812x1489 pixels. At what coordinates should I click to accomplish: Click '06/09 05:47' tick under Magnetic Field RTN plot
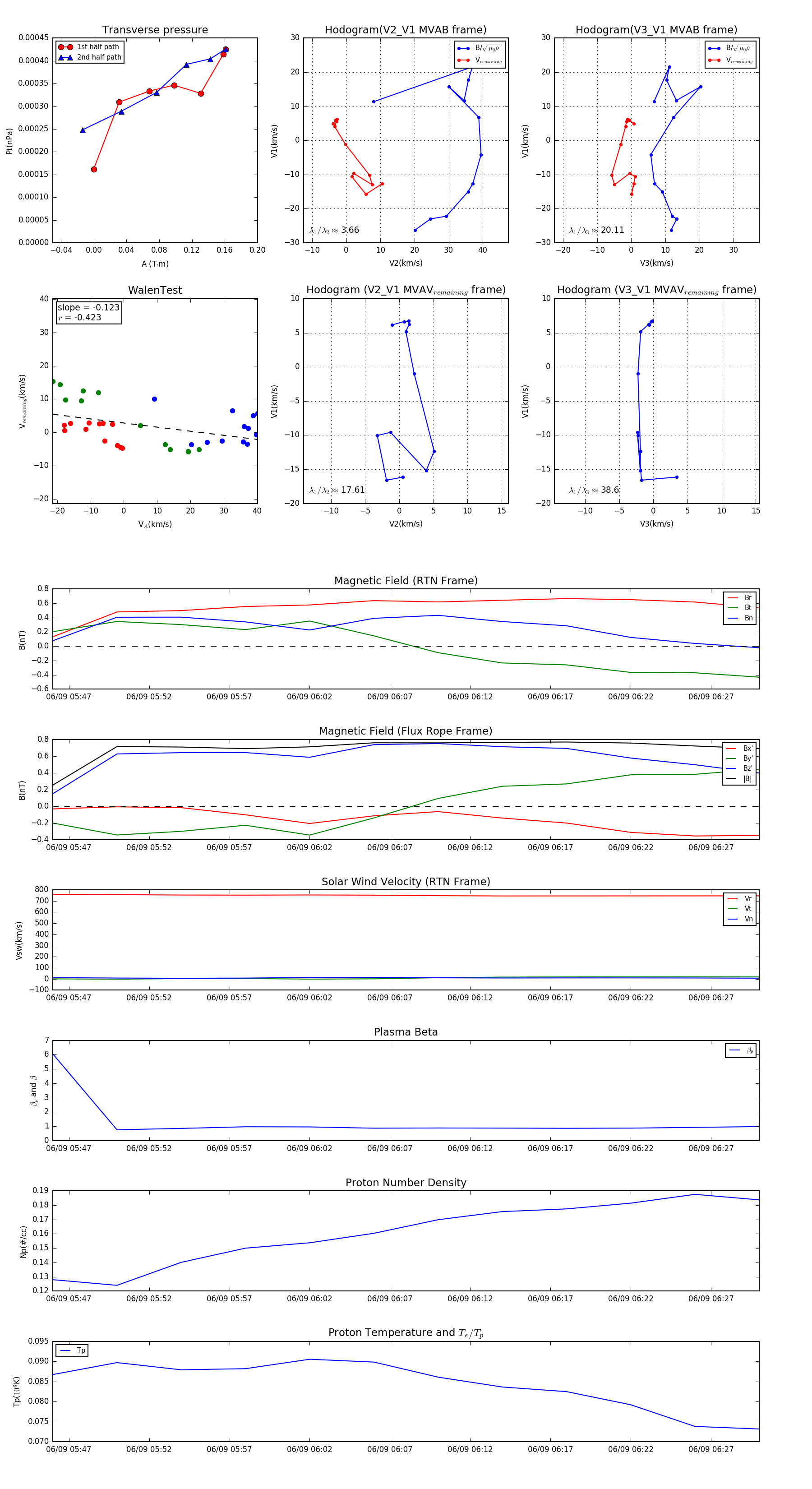tap(68, 697)
